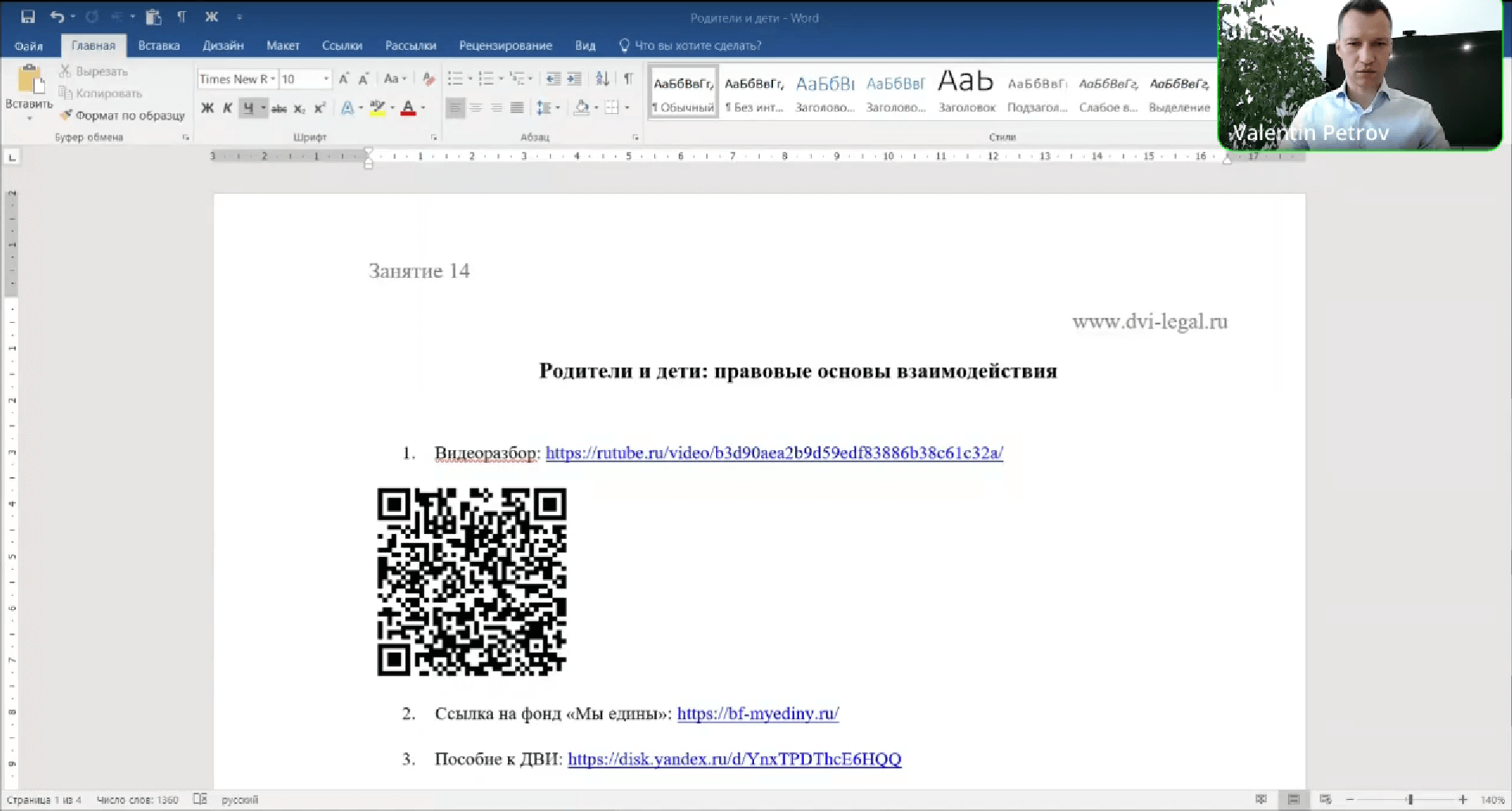This screenshot has width=1512, height=811.
Task: Switch to the Вставка ribbon tab
Action: pos(158,45)
